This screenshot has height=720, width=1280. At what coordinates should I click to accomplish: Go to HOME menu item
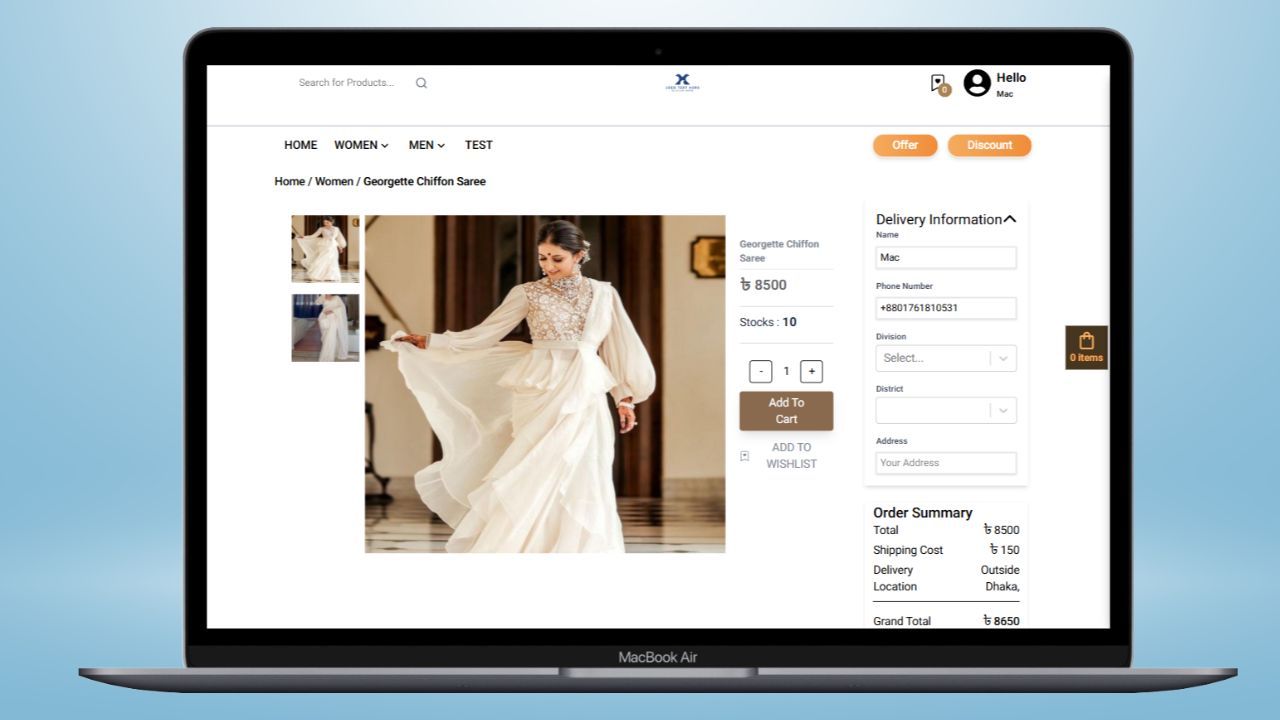click(300, 145)
